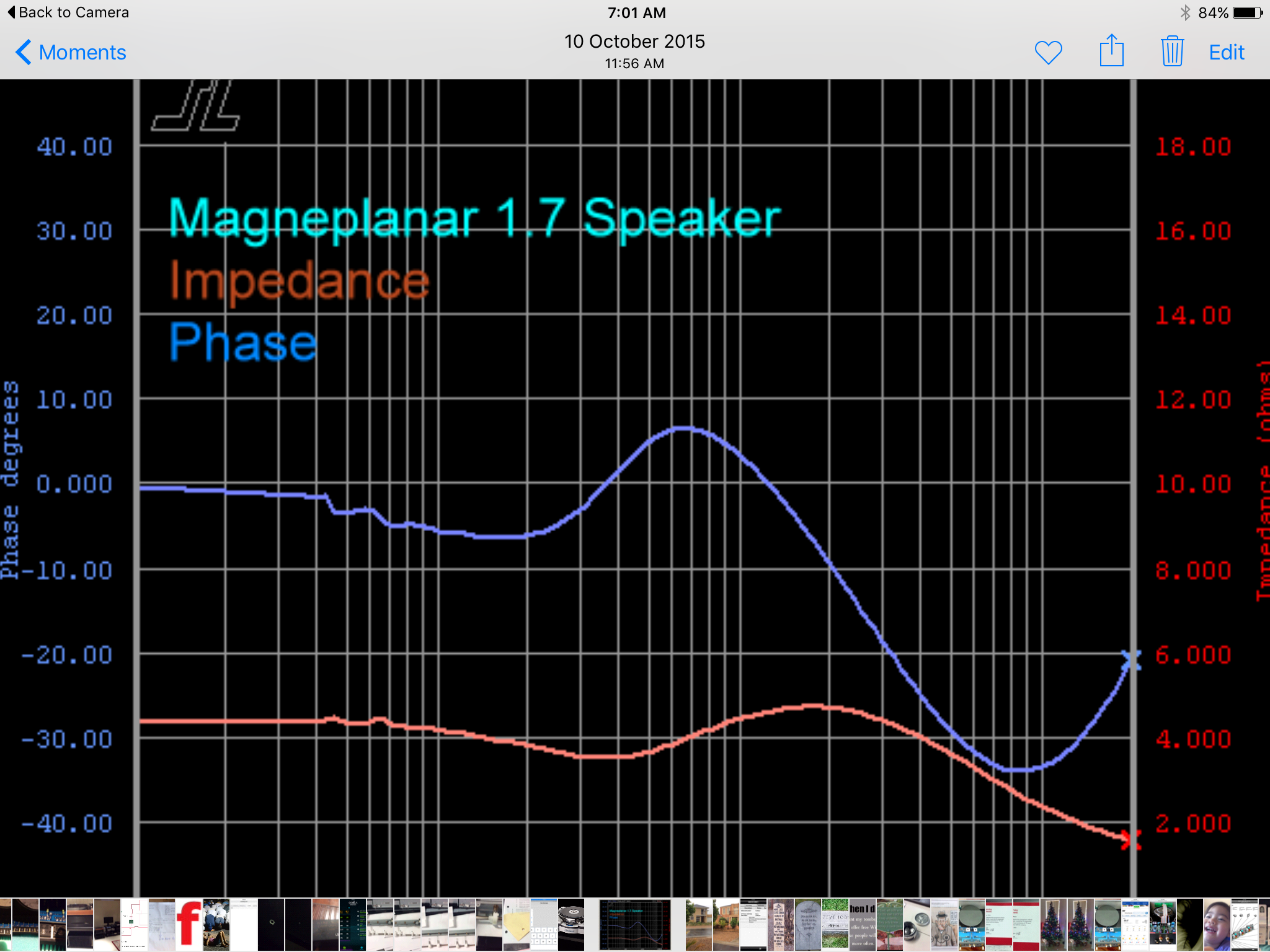The height and width of the screenshot is (952, 1270).
Task: Open the rounded grey gravestone thumbnail
Action: 808,925
